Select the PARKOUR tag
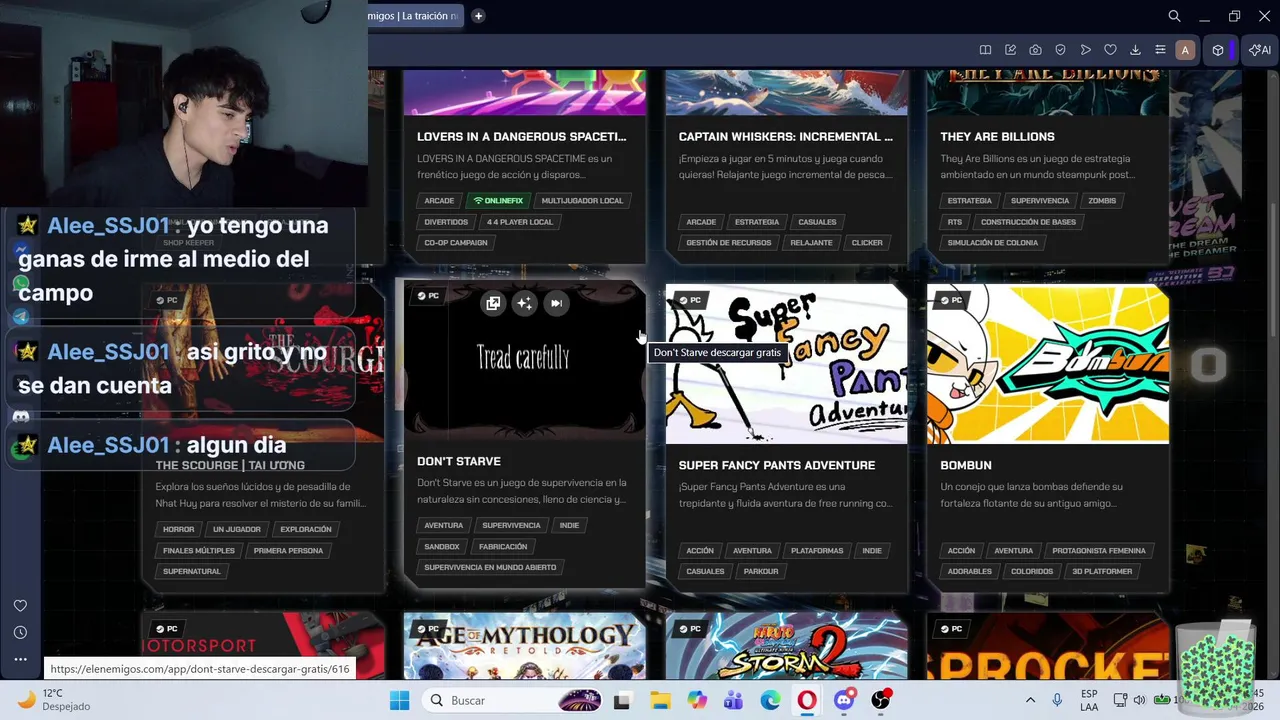 click(759, 571)
